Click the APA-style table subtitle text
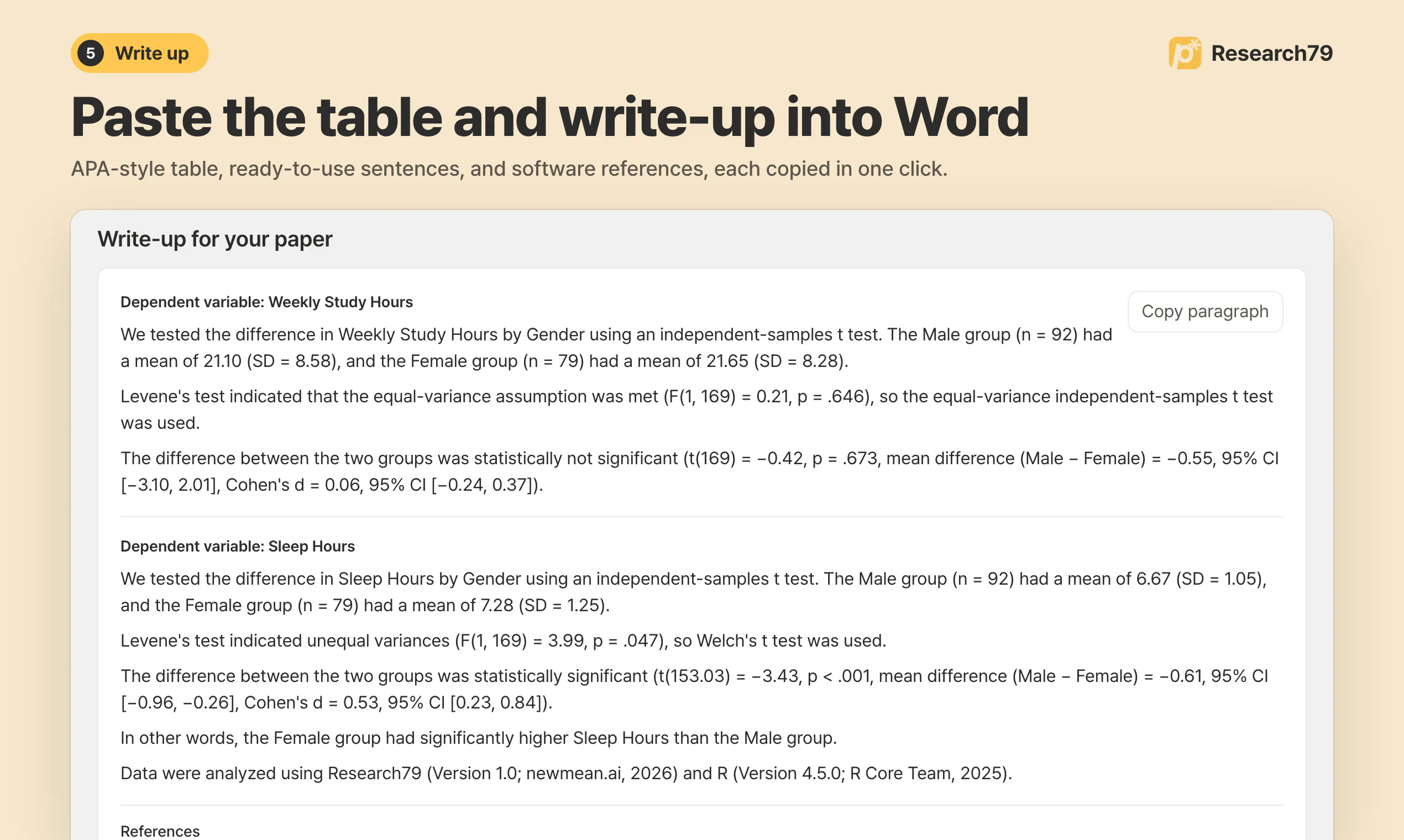 coord(509,169)
